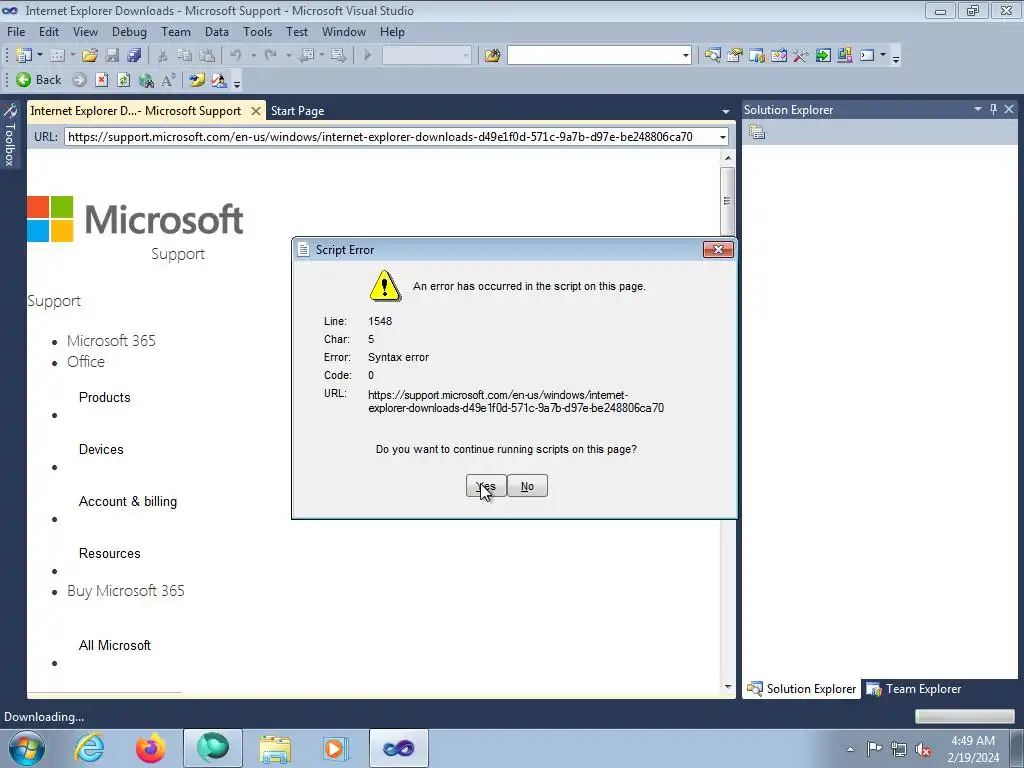Click the Paste clipboard toolbar icon

pyautogui.click(x=207, y=56)
